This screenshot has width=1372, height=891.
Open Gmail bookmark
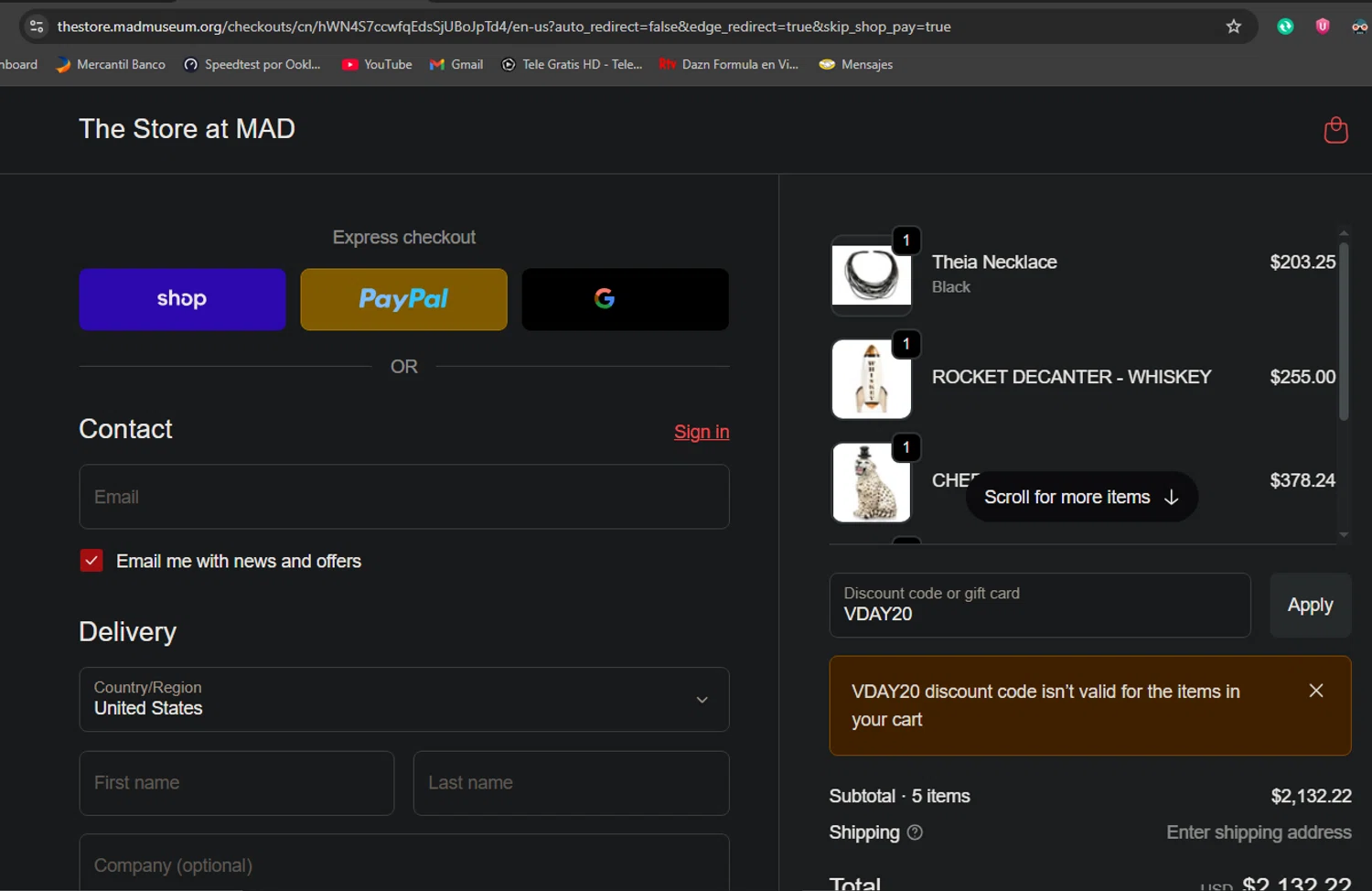tap(456, 64)
